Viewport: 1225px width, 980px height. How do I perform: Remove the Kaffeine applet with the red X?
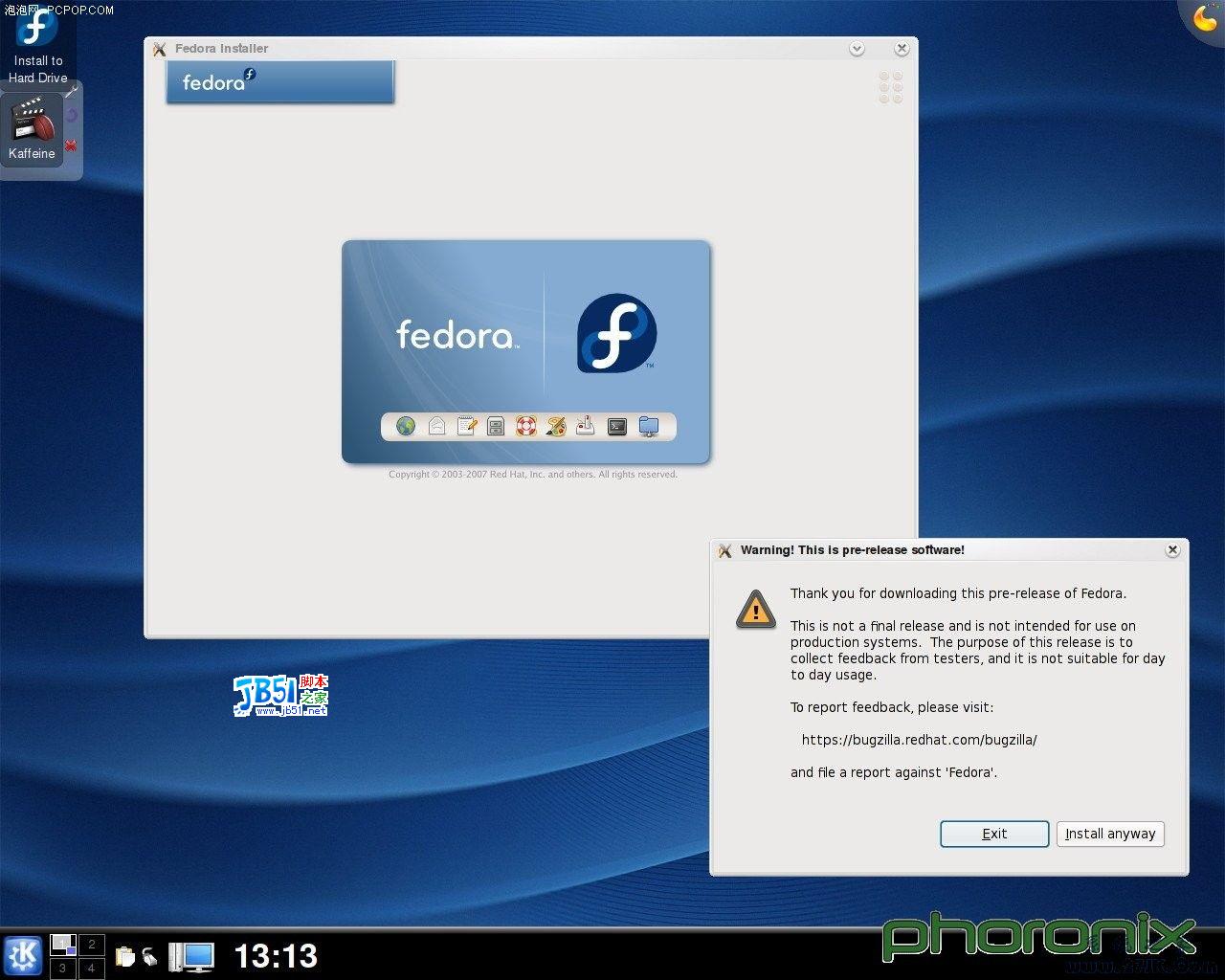(x=72, y=145)
